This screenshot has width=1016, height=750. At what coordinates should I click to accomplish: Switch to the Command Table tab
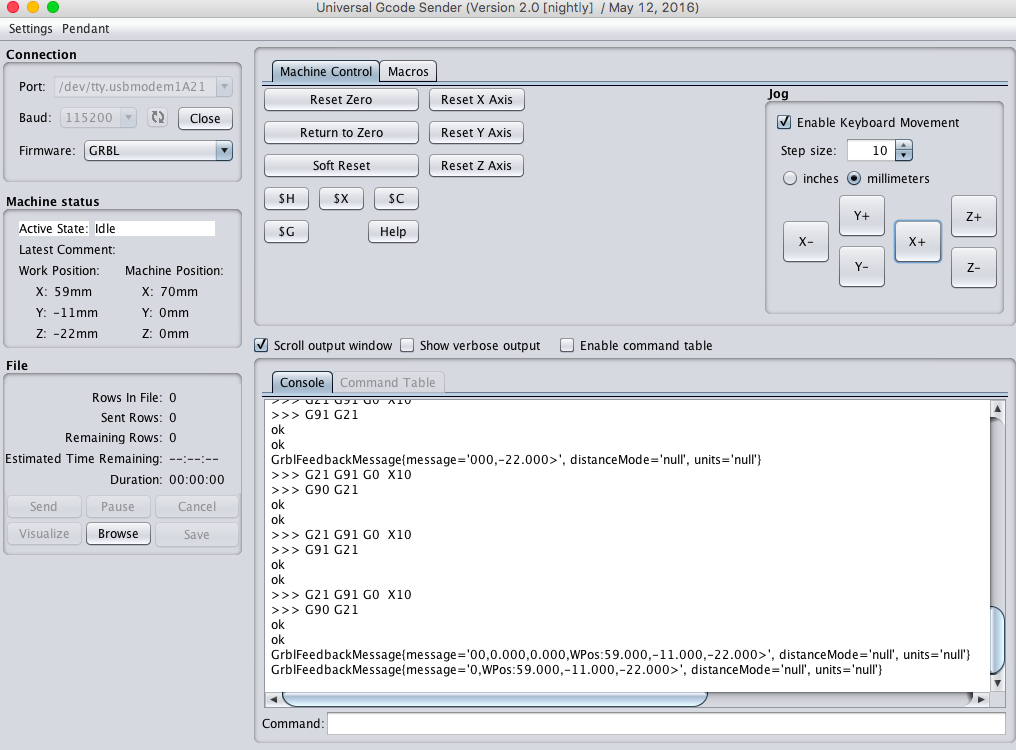coord(387,382)
